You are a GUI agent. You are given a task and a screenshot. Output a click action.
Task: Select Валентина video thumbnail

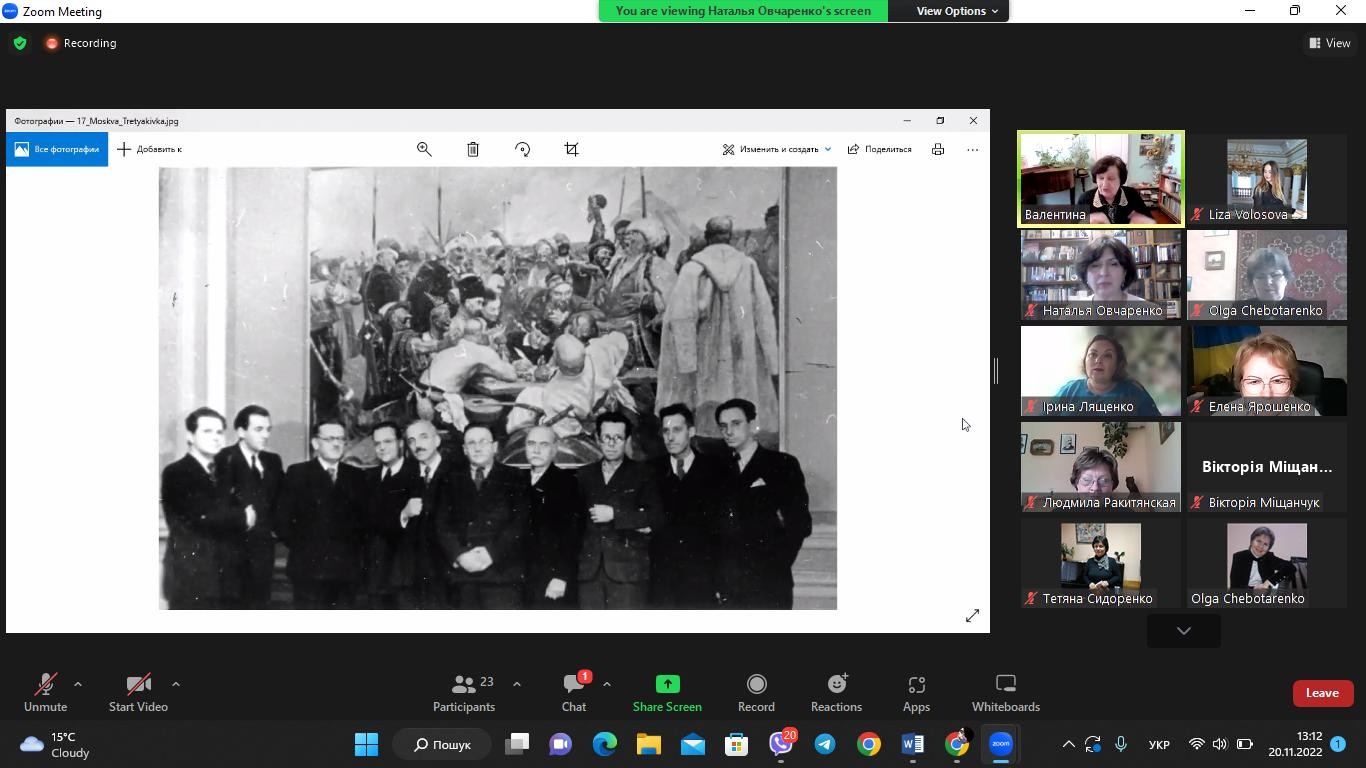1101,179
